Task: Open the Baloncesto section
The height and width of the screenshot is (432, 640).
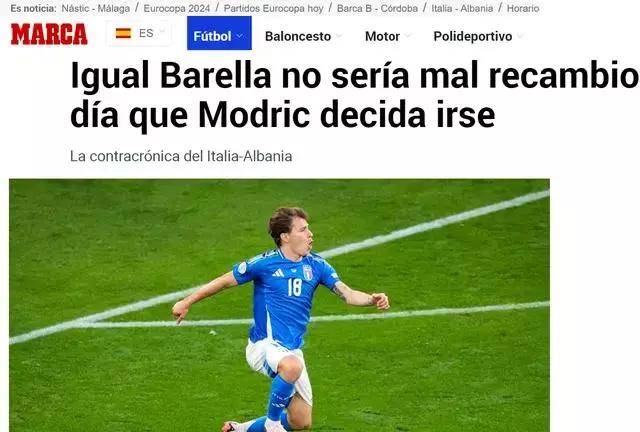Action: click(298, 36)
